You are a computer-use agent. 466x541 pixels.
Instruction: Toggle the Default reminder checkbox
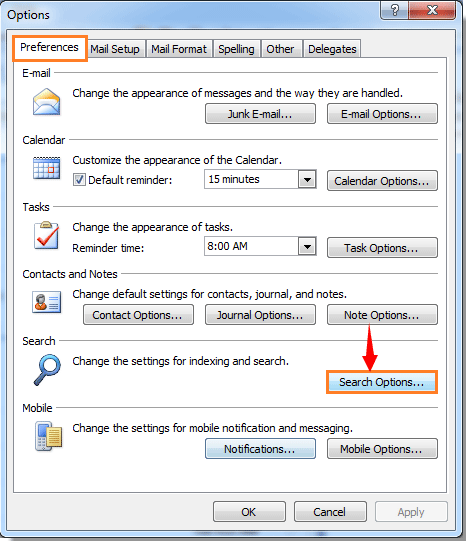tap(79, 180)
